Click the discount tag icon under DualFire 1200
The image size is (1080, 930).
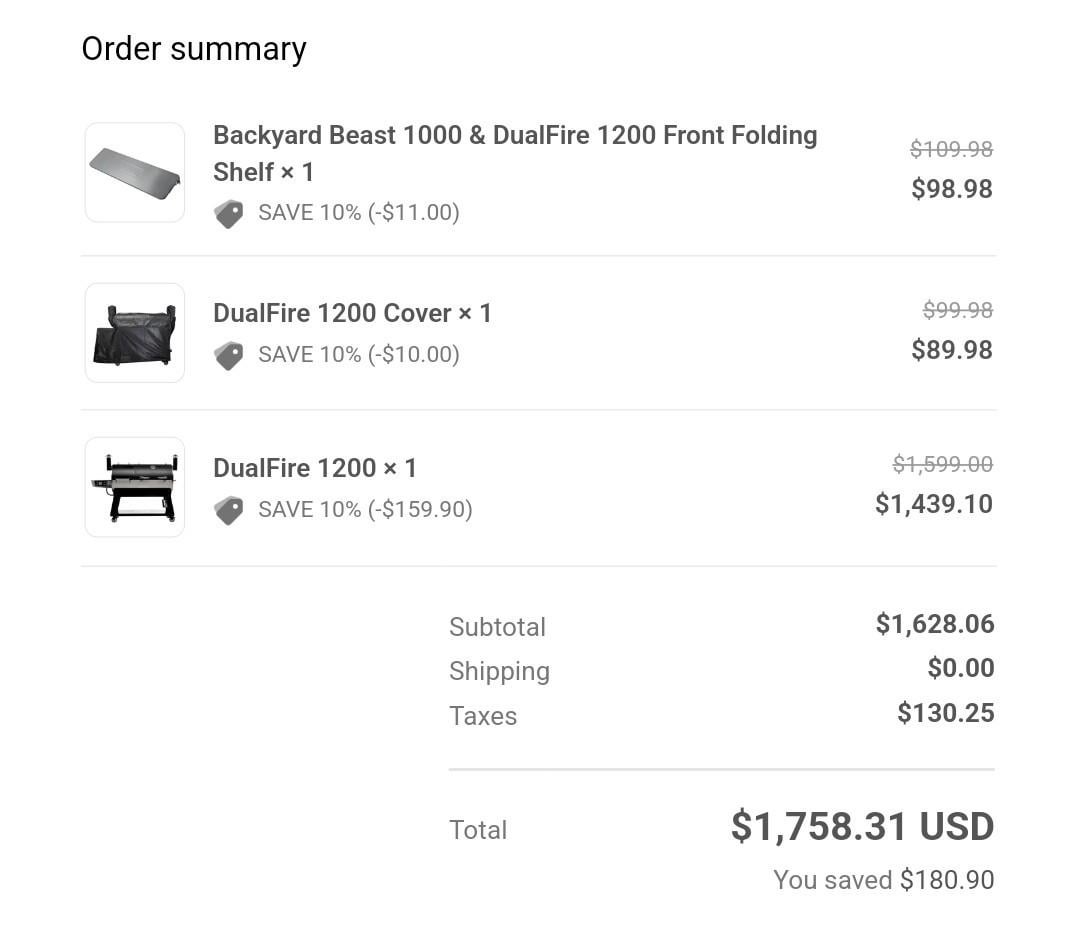(x=229, y=510)
